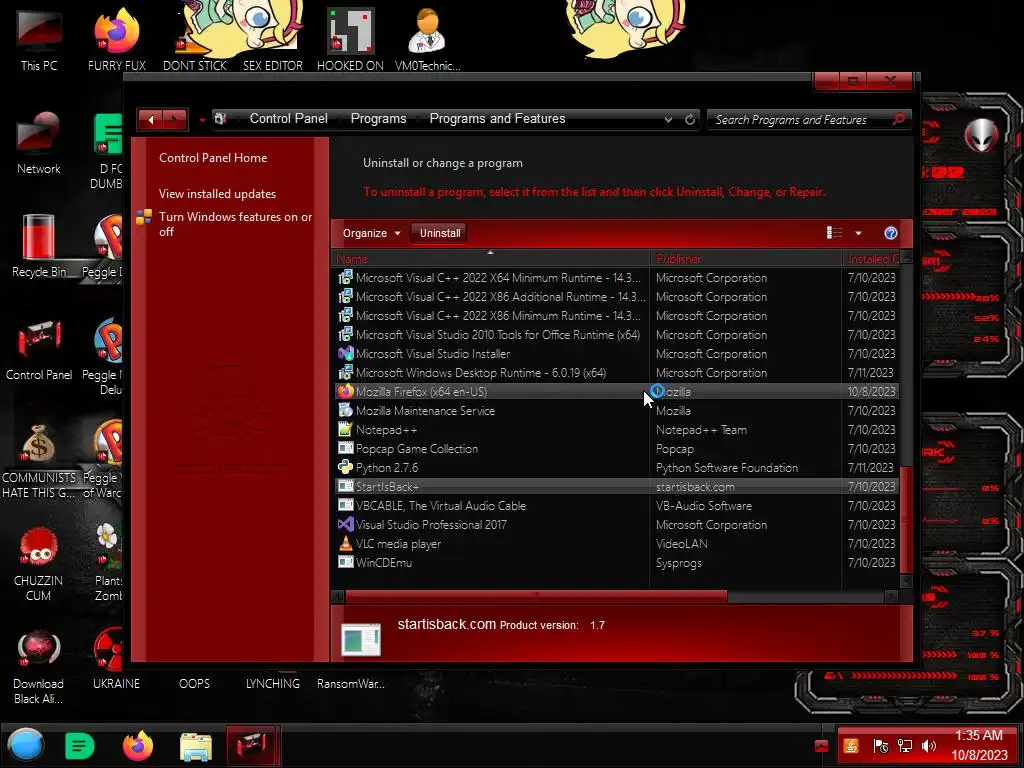Go forward with the navigation arrow
Screen dimensions: 1024x768
coord(175,120)
